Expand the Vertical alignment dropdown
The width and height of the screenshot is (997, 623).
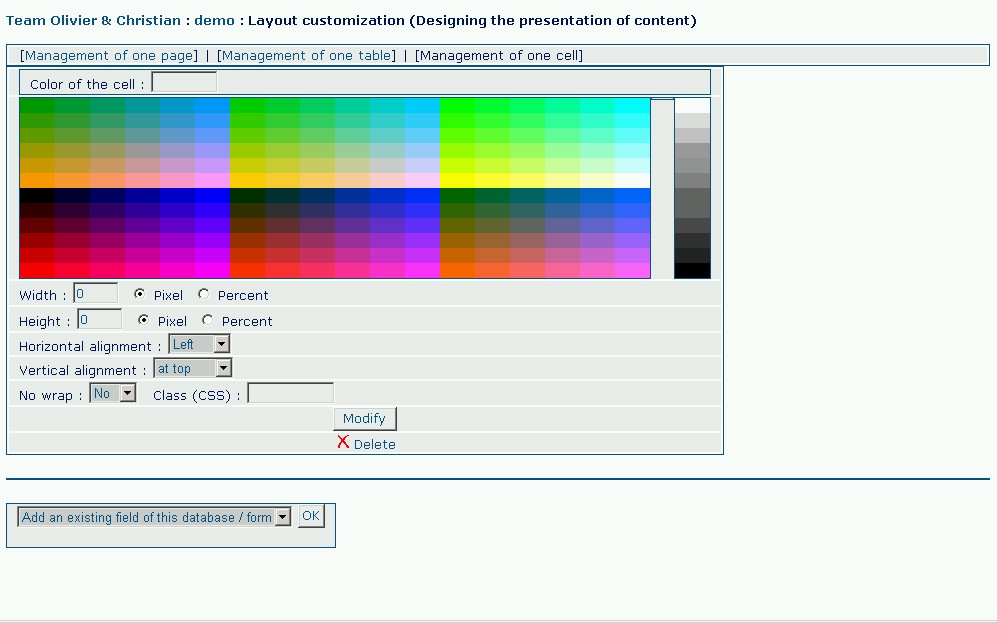(194, 368)
